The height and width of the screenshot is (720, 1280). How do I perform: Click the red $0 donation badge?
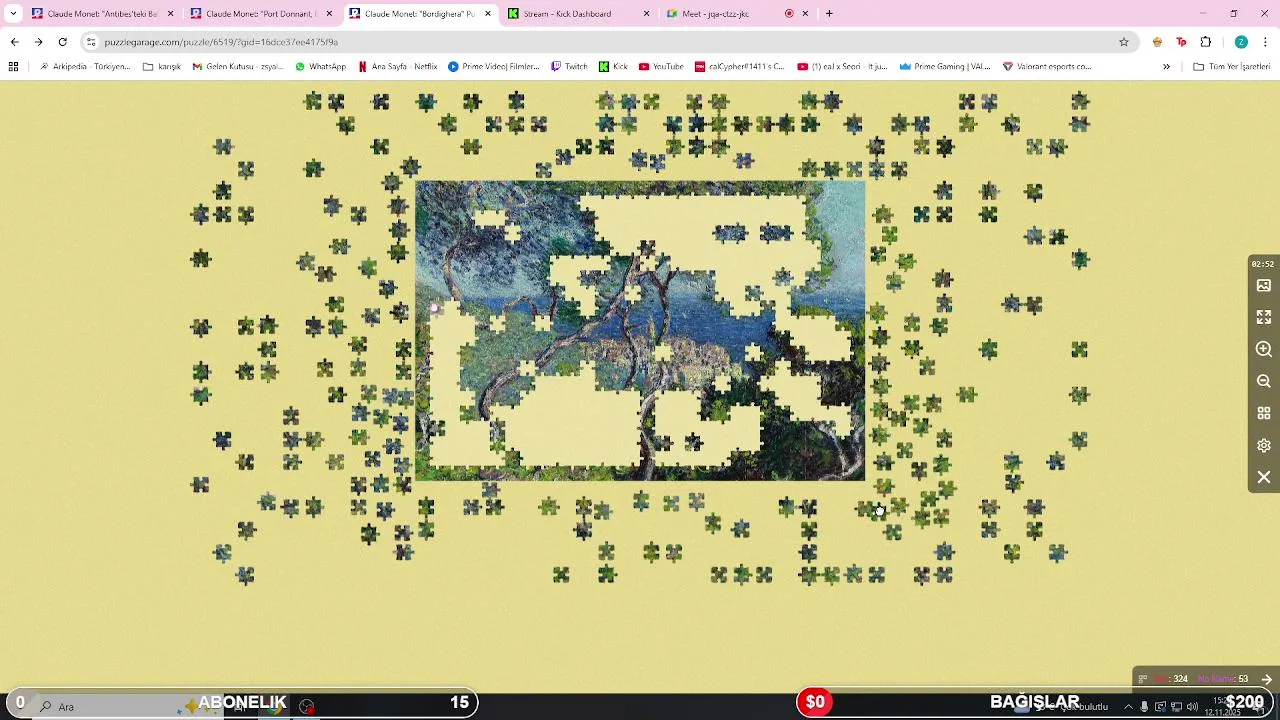815,702
